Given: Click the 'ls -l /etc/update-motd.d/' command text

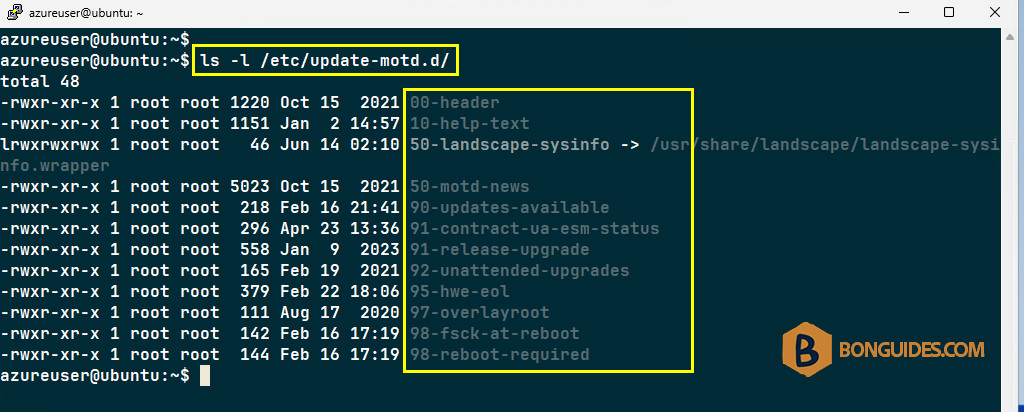Looking at the screenshot, I should coord(325,61).
